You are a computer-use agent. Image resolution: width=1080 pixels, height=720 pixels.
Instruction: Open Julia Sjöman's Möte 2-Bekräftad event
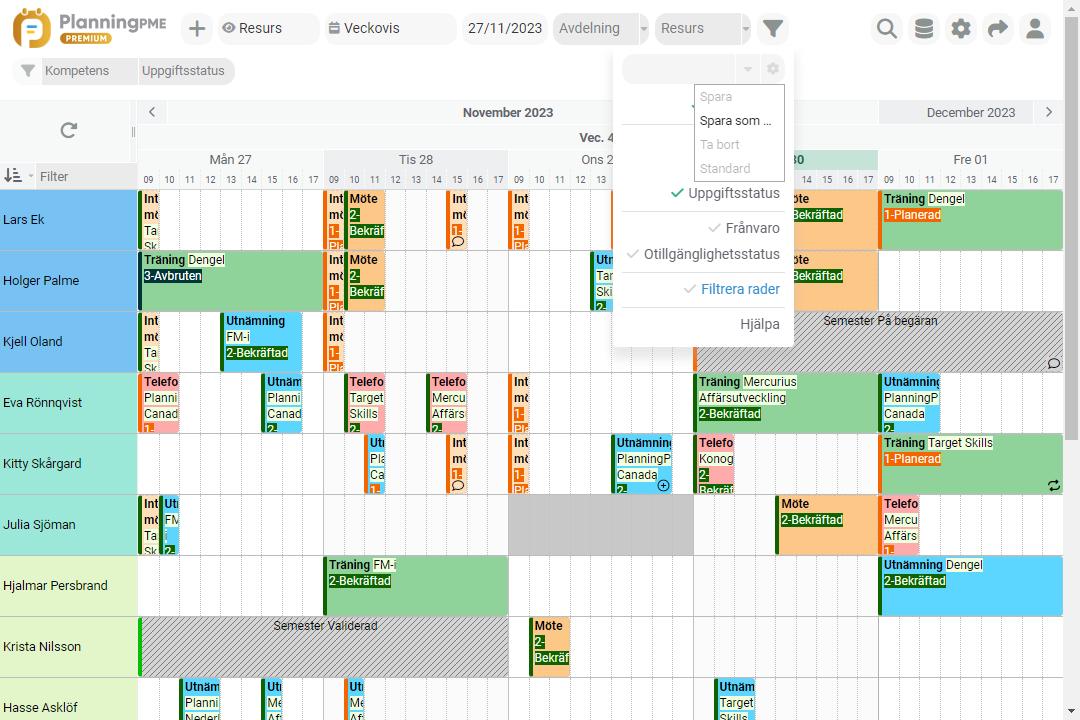[827, 525]
